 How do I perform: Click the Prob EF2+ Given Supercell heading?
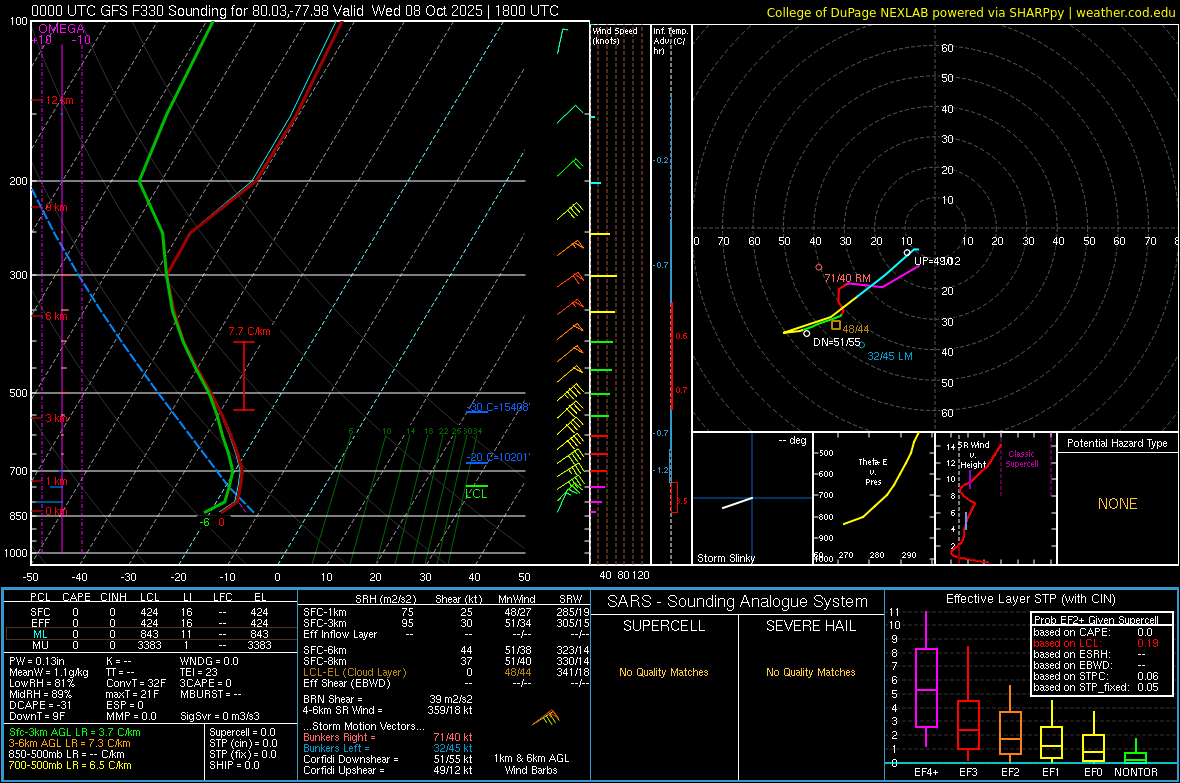(x=1096, y=620)
